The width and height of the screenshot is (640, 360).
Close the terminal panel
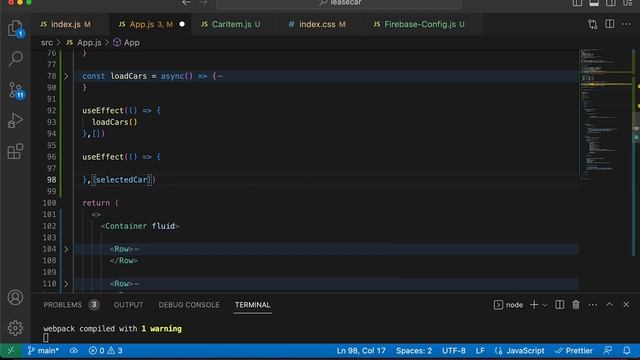tap(626, 305)
